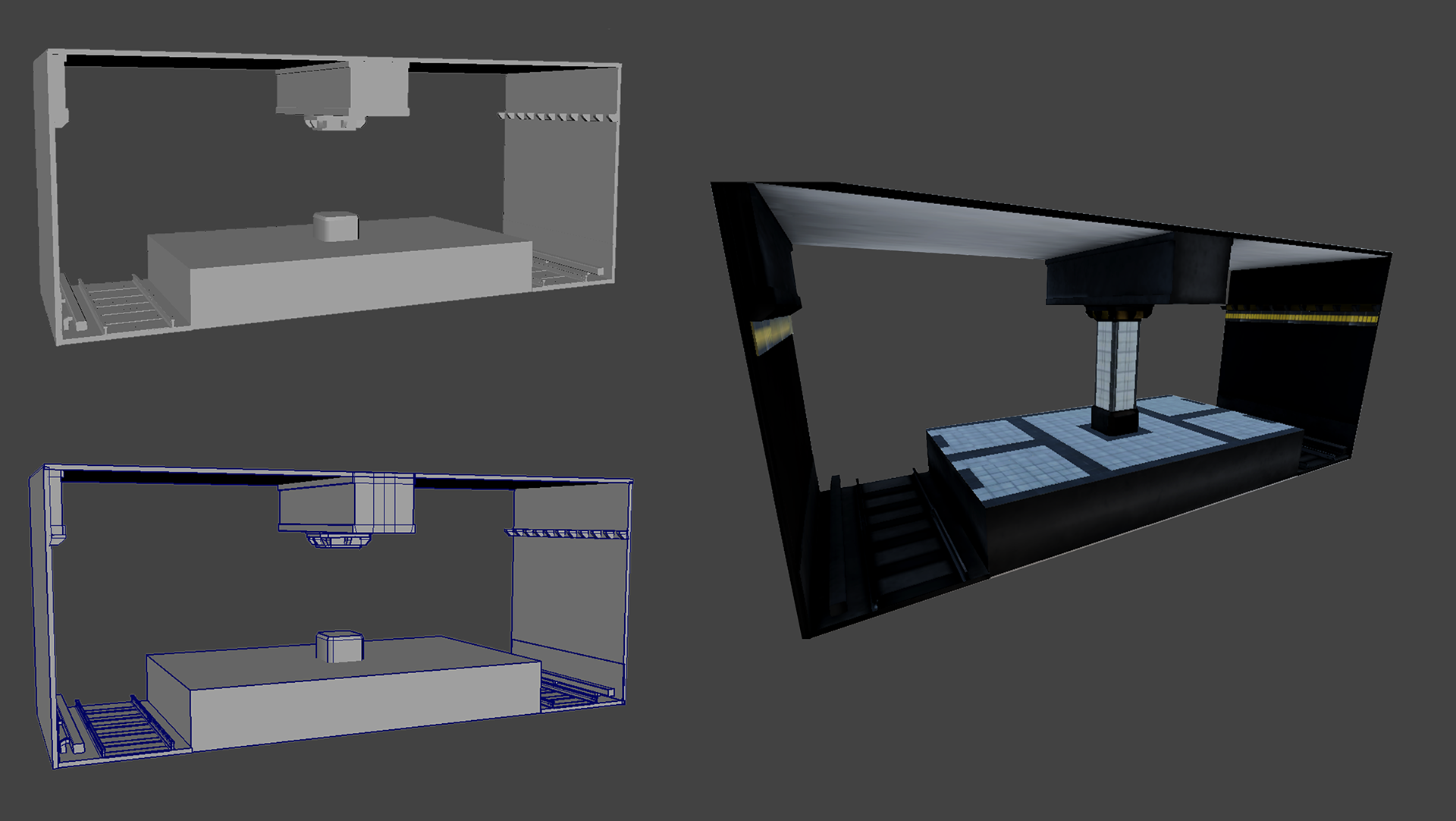Click the small cube atop wireframe platform
This screenshot has height=821, width=1456.
[339, 646]
